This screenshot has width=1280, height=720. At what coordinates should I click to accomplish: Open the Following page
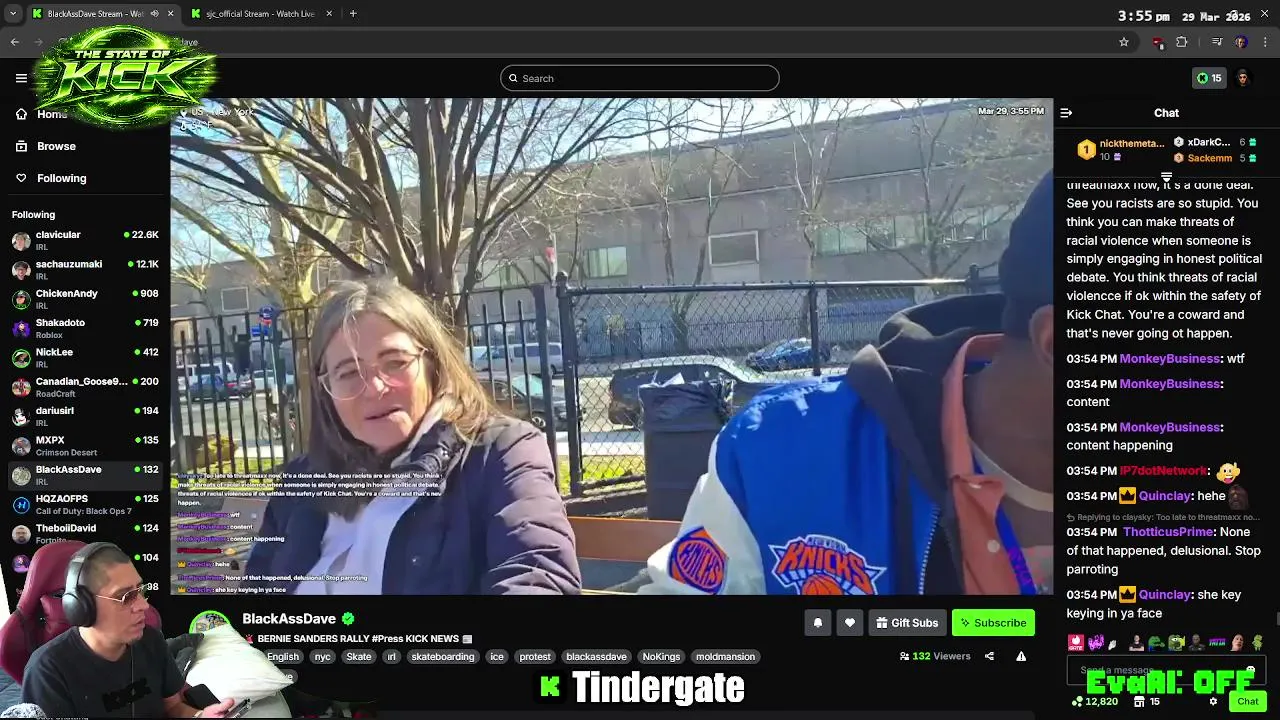(x=61, y=178)
